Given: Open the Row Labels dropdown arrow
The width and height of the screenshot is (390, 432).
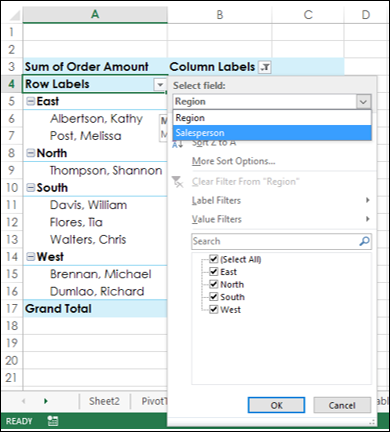Looking at the screenshot, I should click(160, 85).
